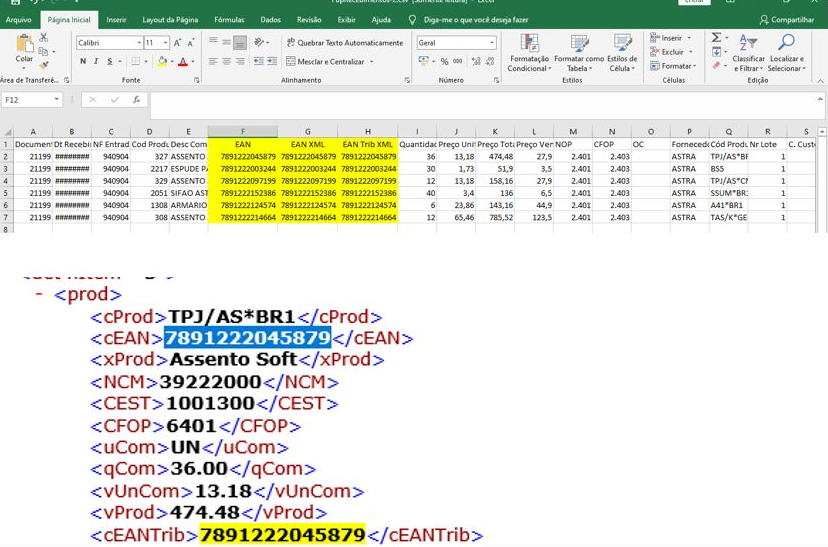Click the Select All corner triangle
Image resolution: width=828 pixels, height=547 pixels.
[7, 131]
